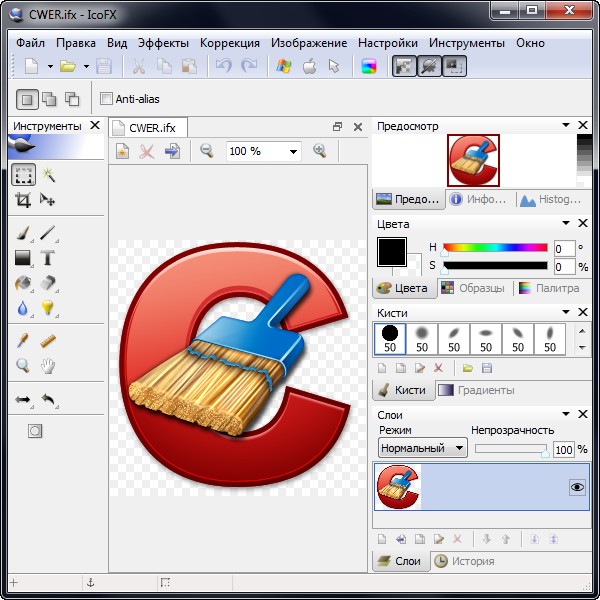This screenshot has width=600, height=600.
Task: Click the zoom out icon above canvas
Action: pyautogui.click(x=207, y=151)
